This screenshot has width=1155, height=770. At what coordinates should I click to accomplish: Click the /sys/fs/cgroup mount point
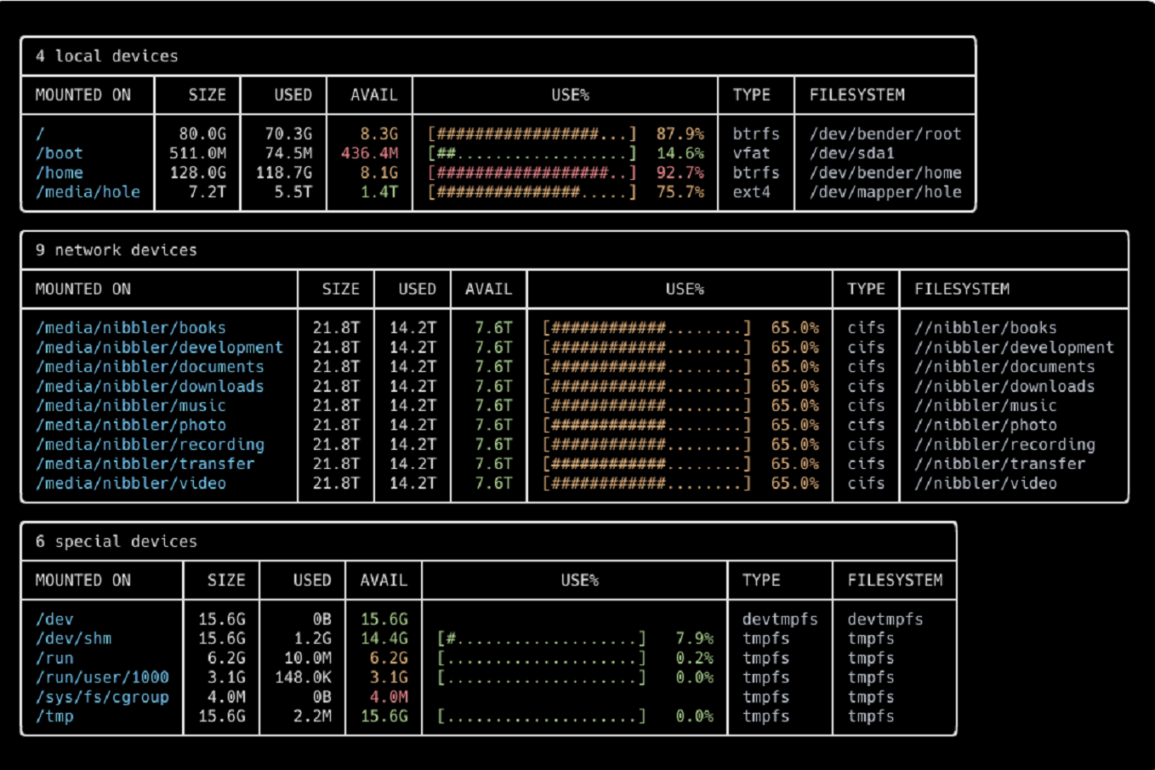pos(102,697)
